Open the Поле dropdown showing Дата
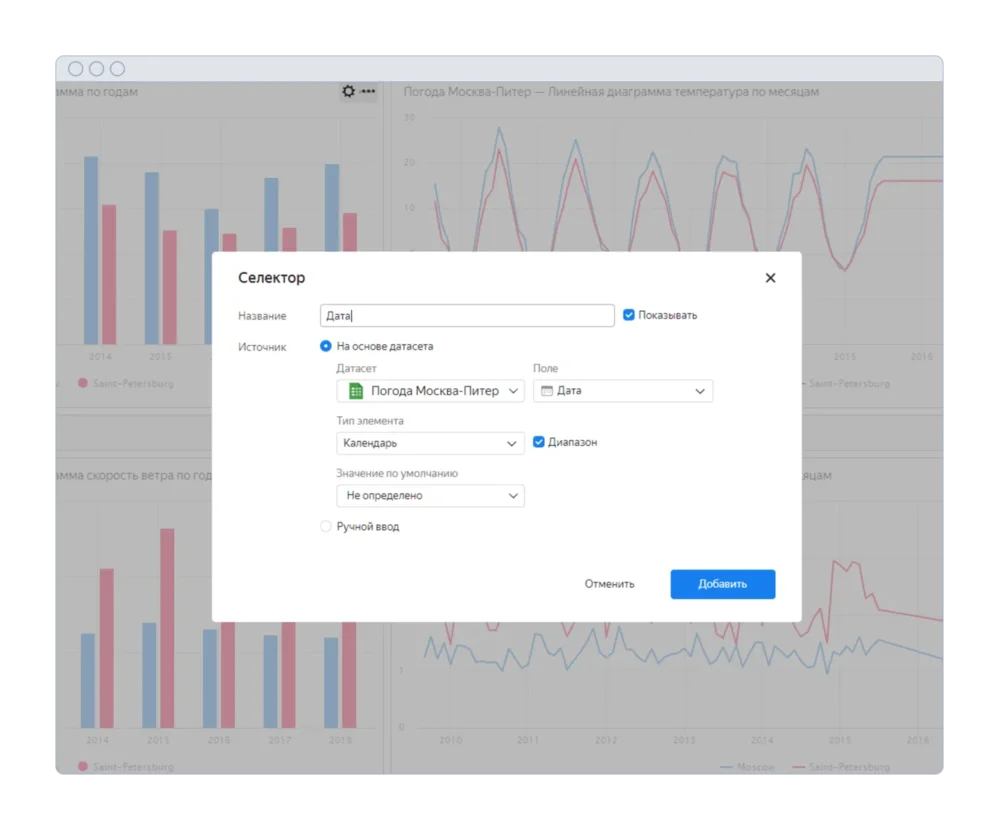999x830 pixels. (x=622, y=390)
